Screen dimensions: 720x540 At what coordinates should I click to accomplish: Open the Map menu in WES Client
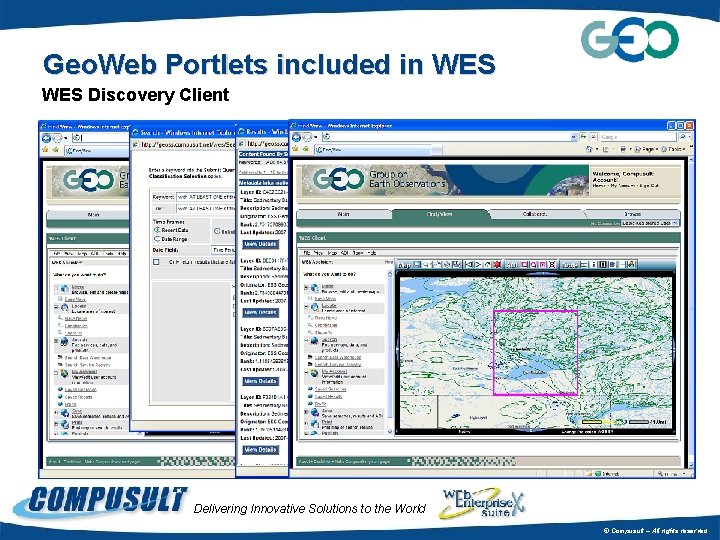click(332, 253)
